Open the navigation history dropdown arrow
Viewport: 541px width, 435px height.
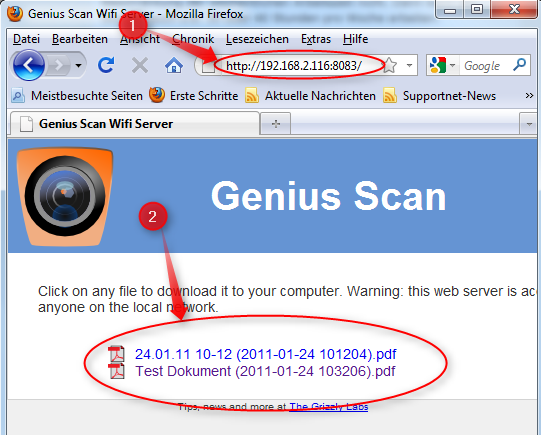tap(79, 65)
